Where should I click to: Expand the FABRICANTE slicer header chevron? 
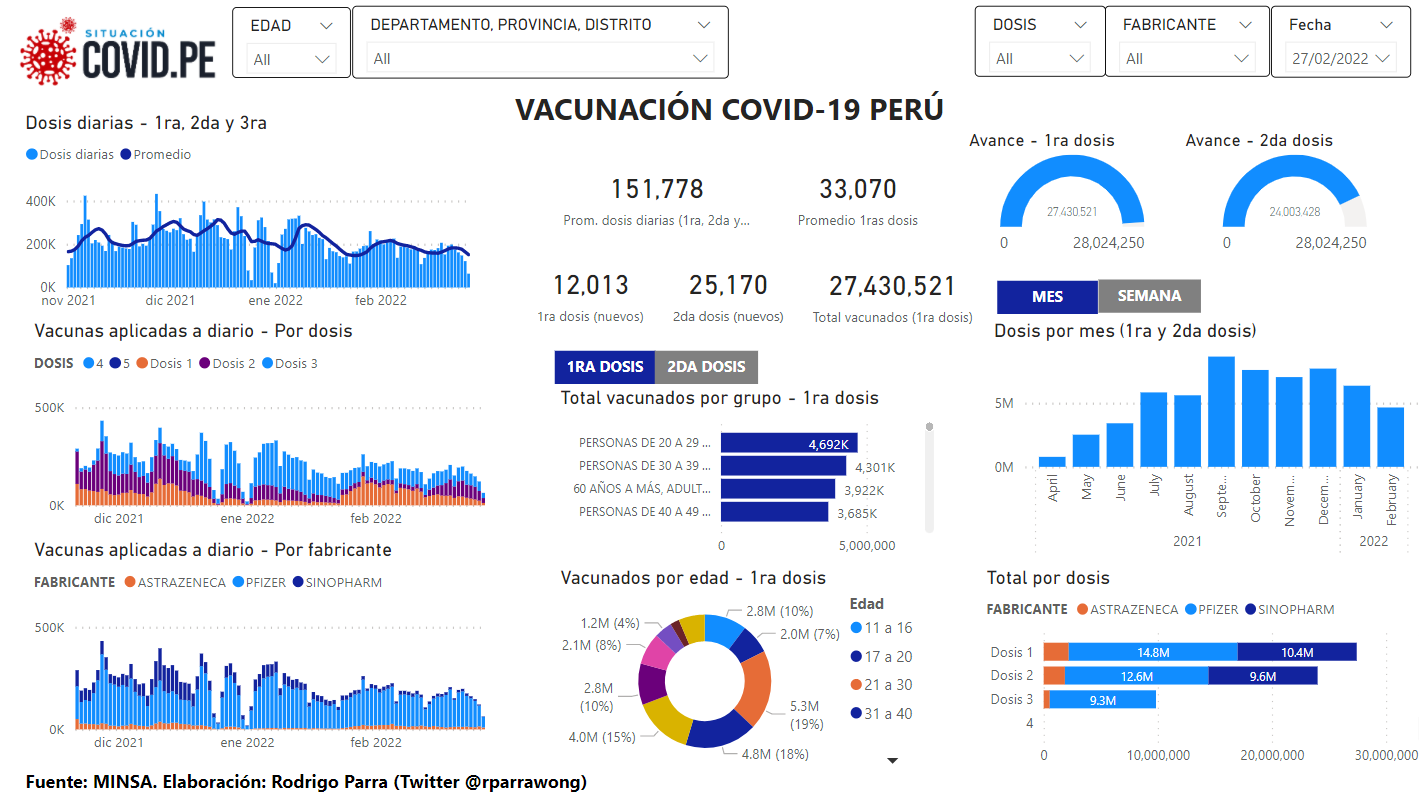1245,25
